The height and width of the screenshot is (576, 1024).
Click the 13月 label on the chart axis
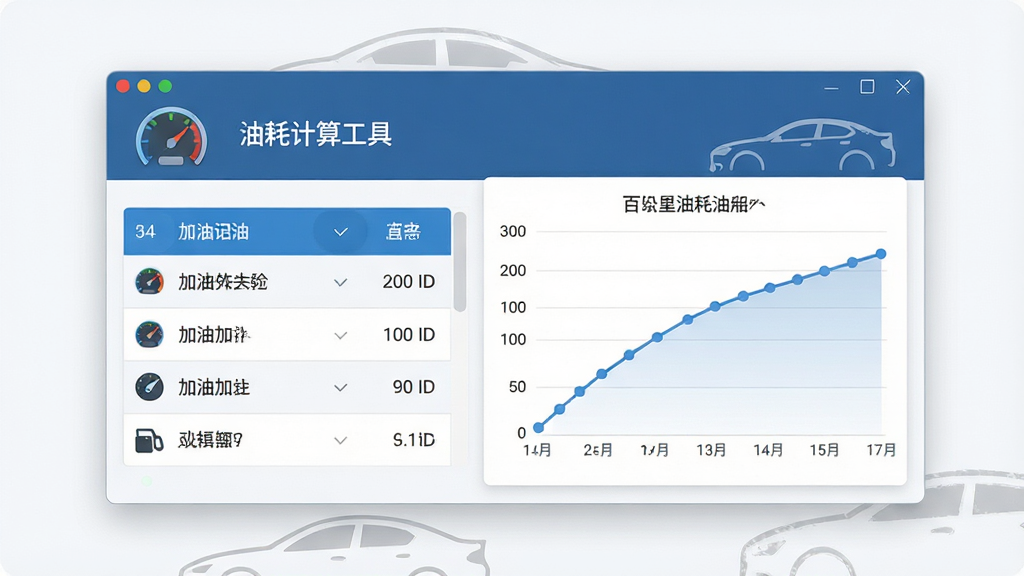pyautogui.click(x=711, y=450)
